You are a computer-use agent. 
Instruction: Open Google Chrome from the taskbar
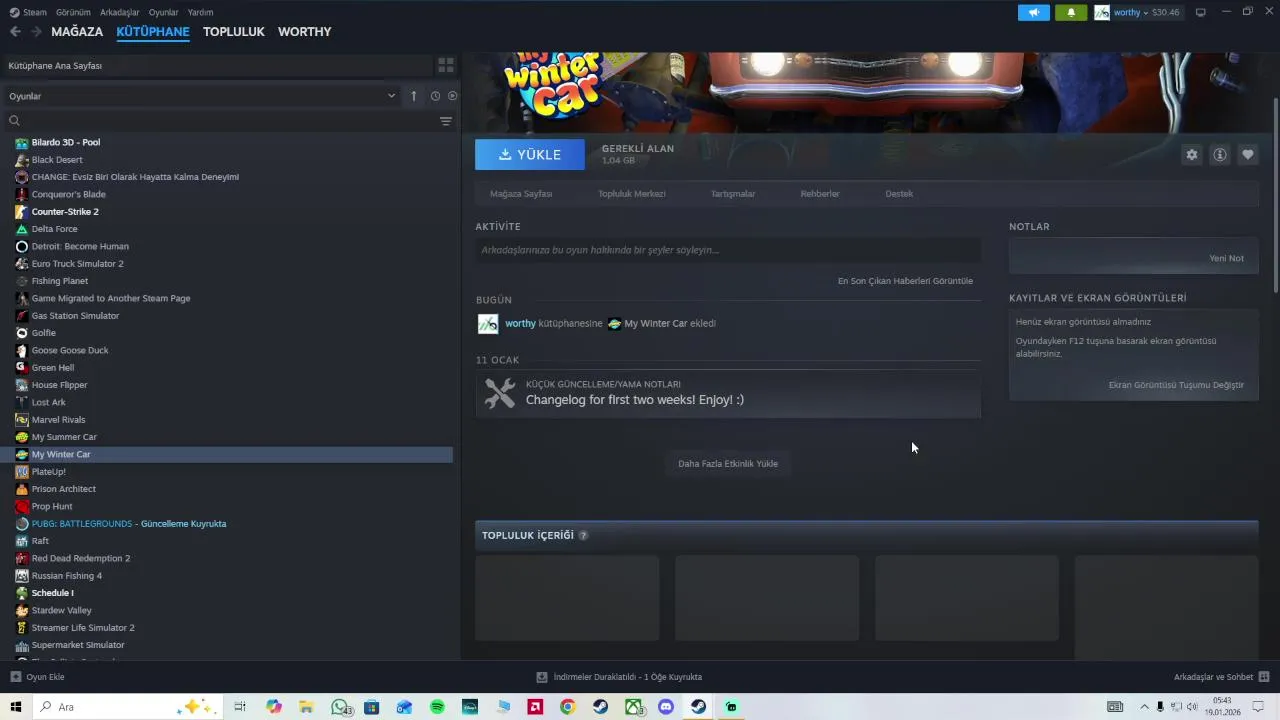click(x=567, y=707)
